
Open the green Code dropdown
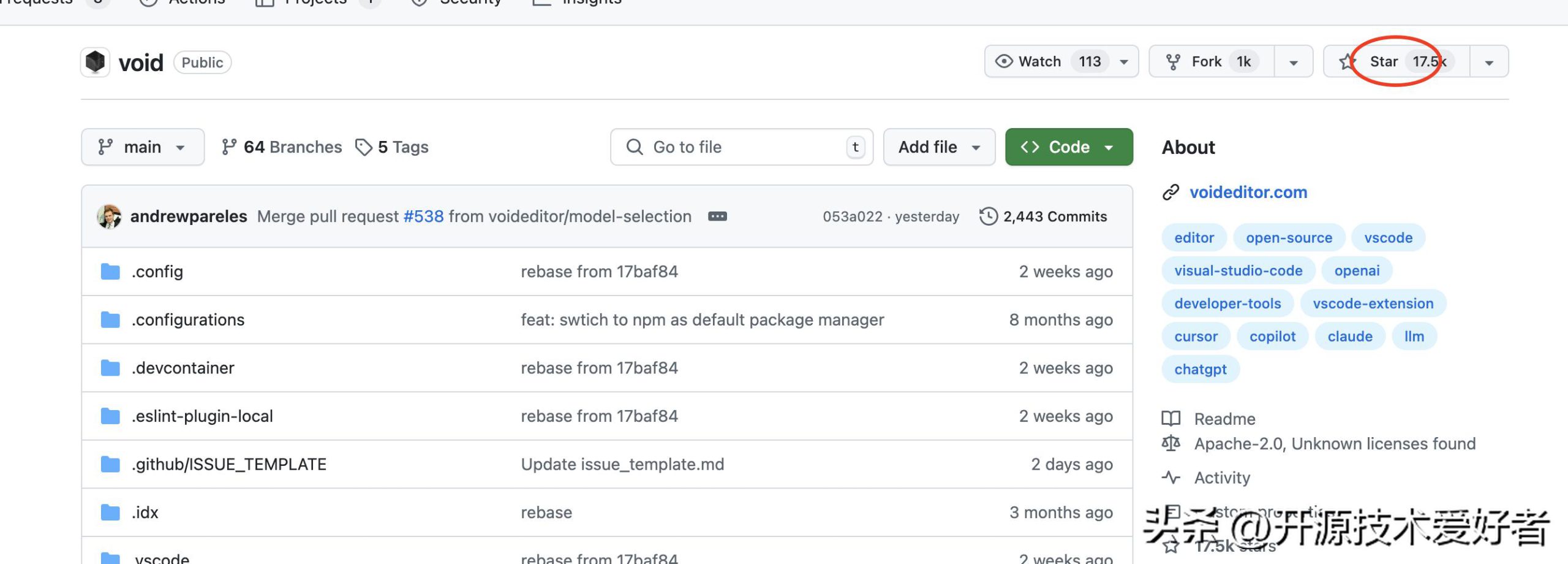point(1068,147)
